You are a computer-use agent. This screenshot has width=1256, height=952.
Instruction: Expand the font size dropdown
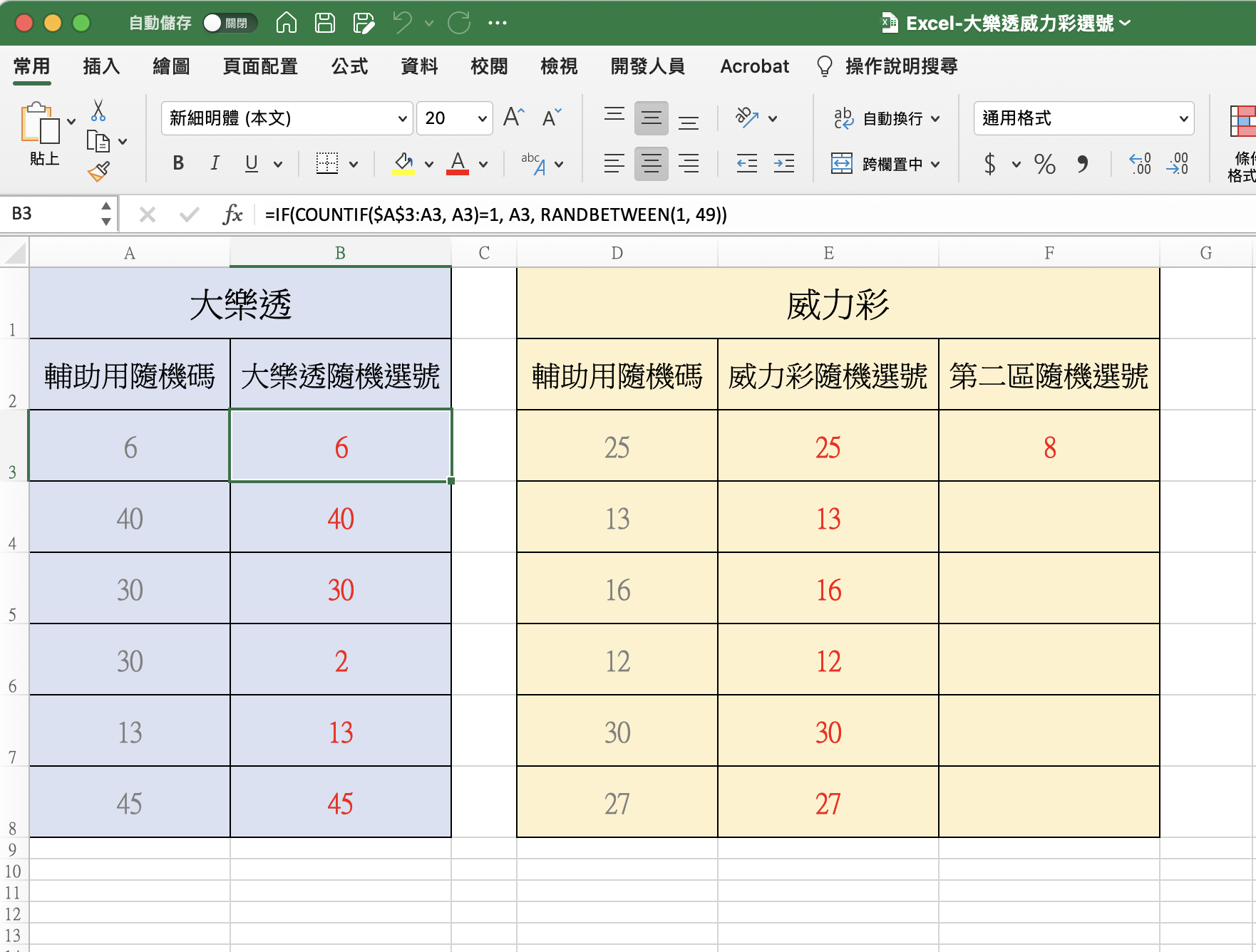482,118
